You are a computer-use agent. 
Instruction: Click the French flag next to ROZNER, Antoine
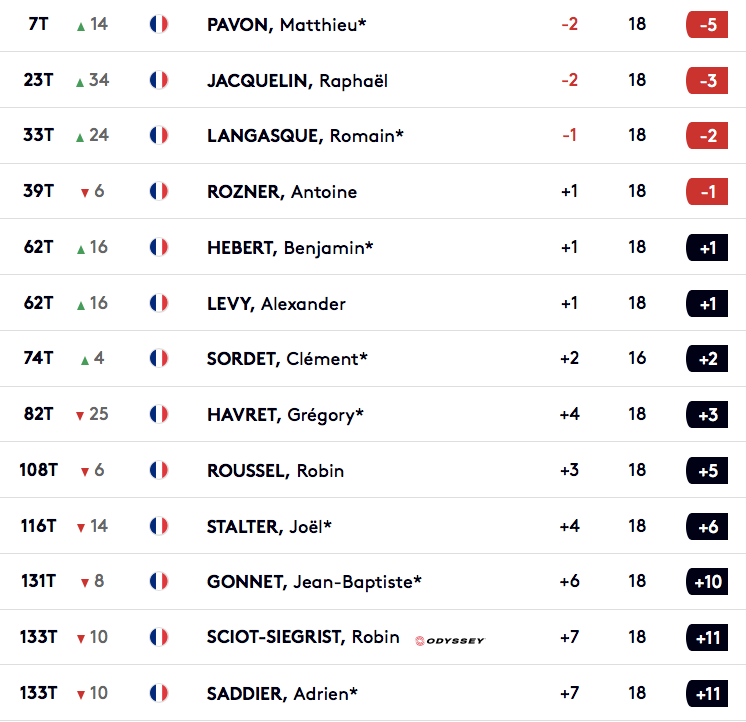(x=158, y=191)
